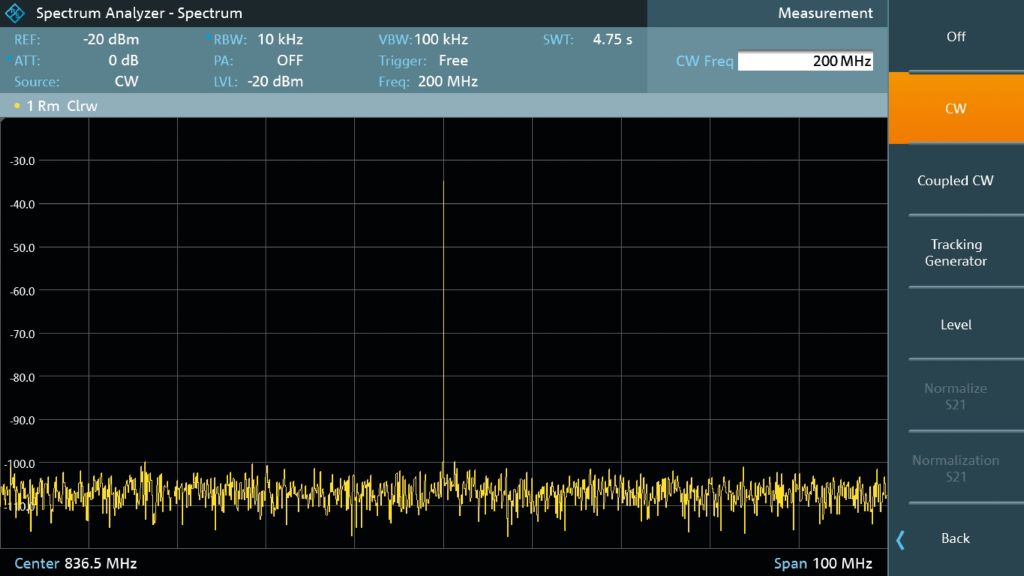
Task: Open the 1 Rm Clrw trace bar
Action: click(62, 106)
